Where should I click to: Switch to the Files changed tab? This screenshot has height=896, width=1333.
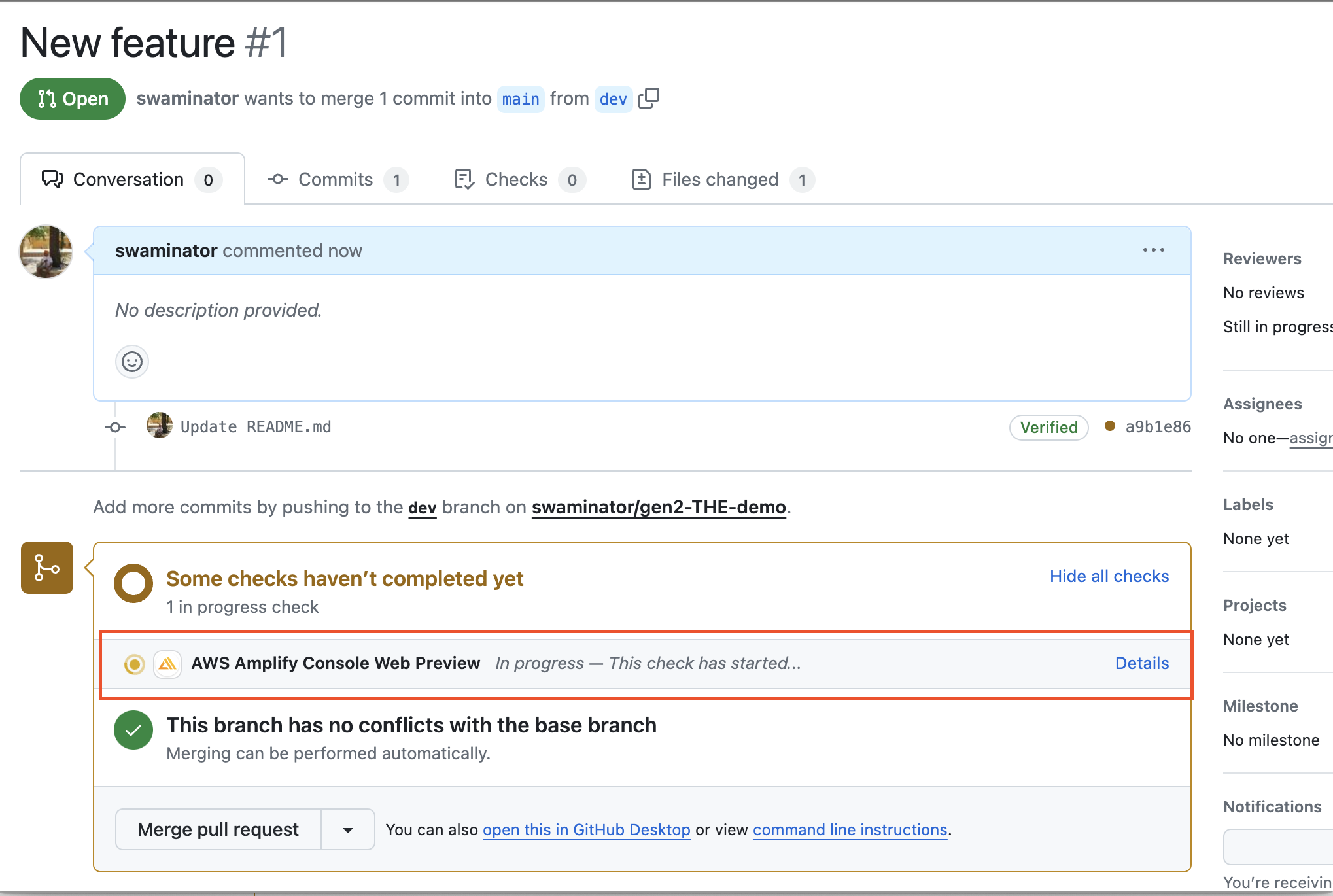tap(719, 179)
